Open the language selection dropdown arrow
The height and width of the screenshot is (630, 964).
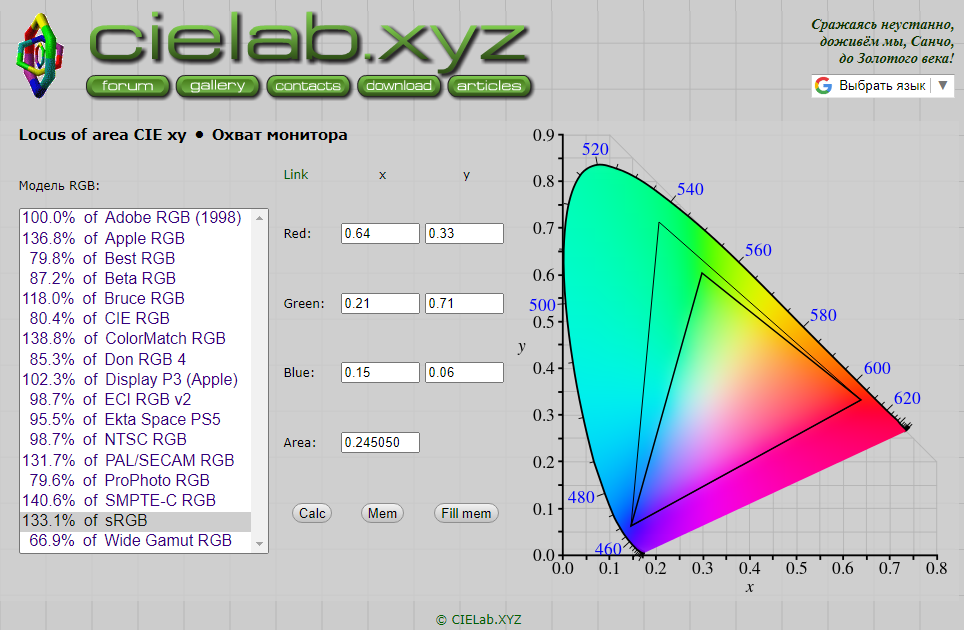pyautogui.click(x=942, y=86)
